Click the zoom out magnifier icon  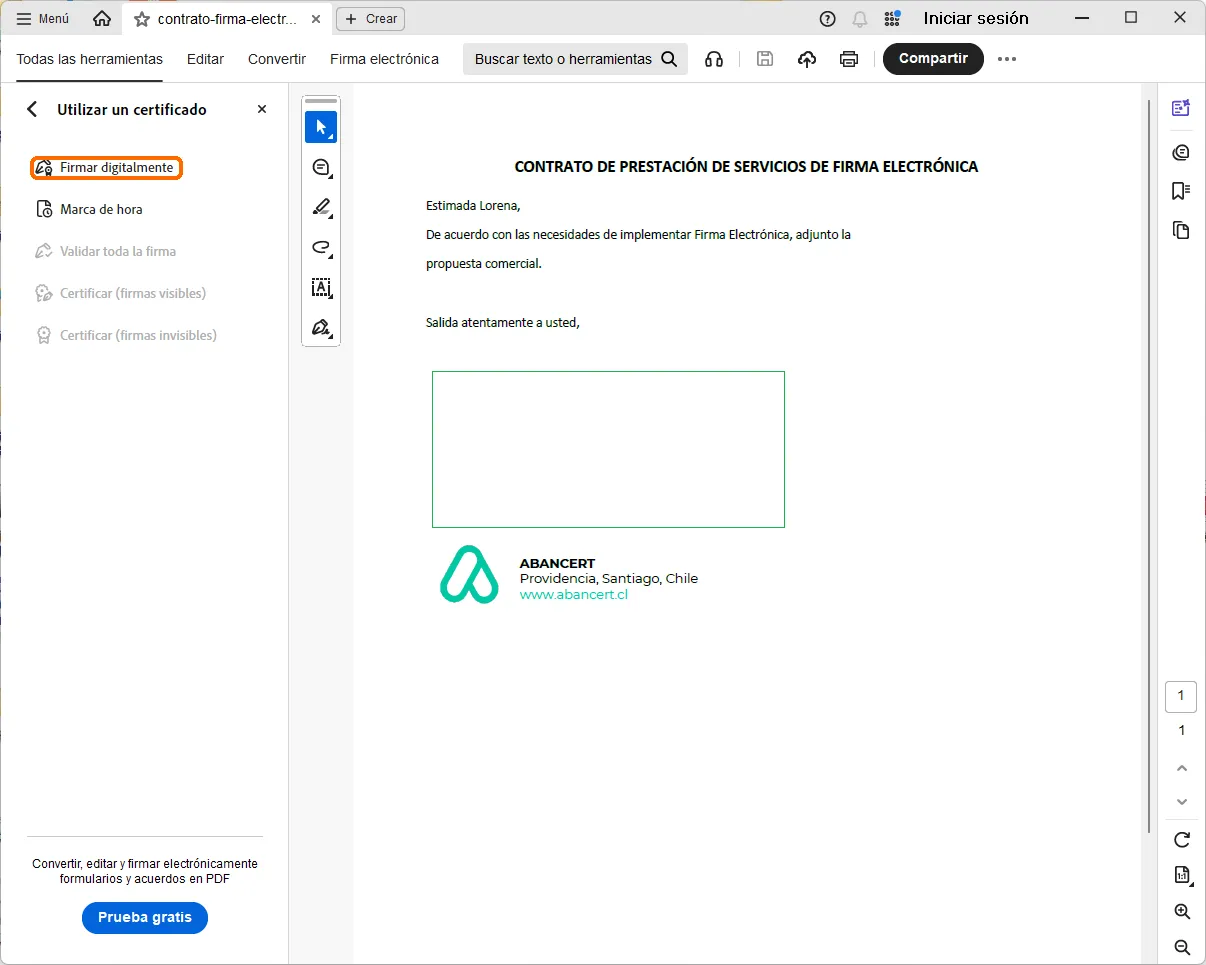point(1182,947)
